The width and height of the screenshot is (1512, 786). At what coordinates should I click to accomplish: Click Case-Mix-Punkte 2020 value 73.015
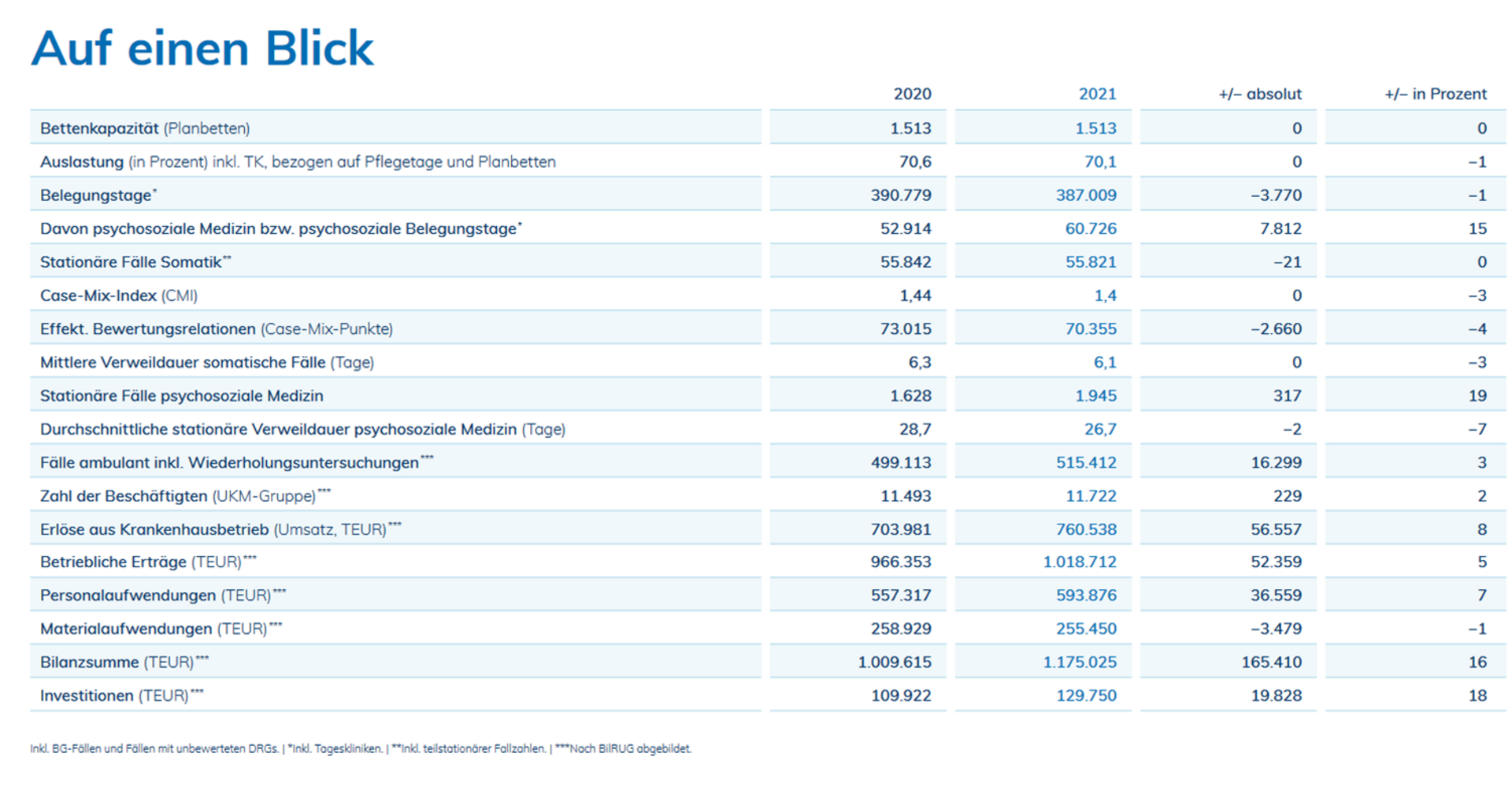tap(906, 329)
